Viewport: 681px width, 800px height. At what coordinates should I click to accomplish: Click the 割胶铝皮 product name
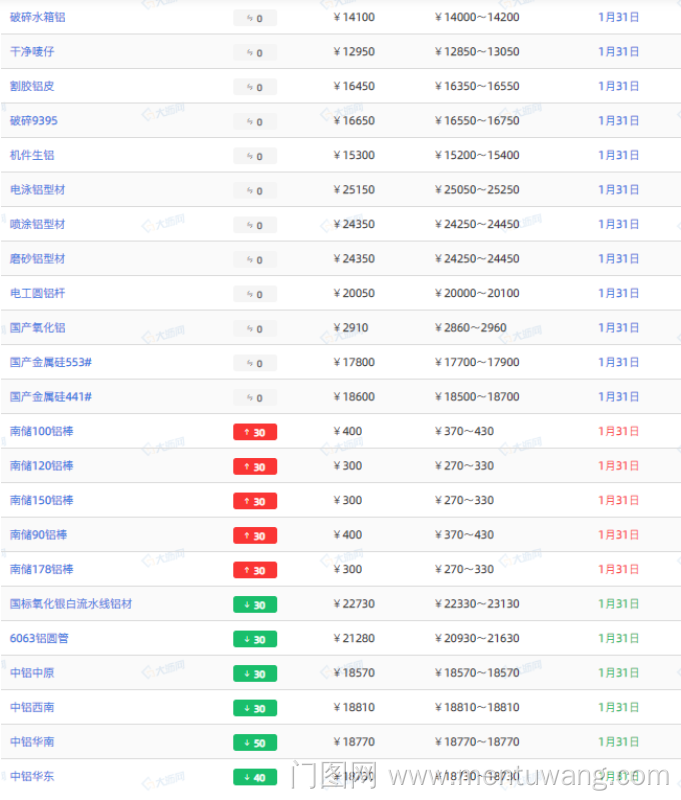(x=32, y=86)
